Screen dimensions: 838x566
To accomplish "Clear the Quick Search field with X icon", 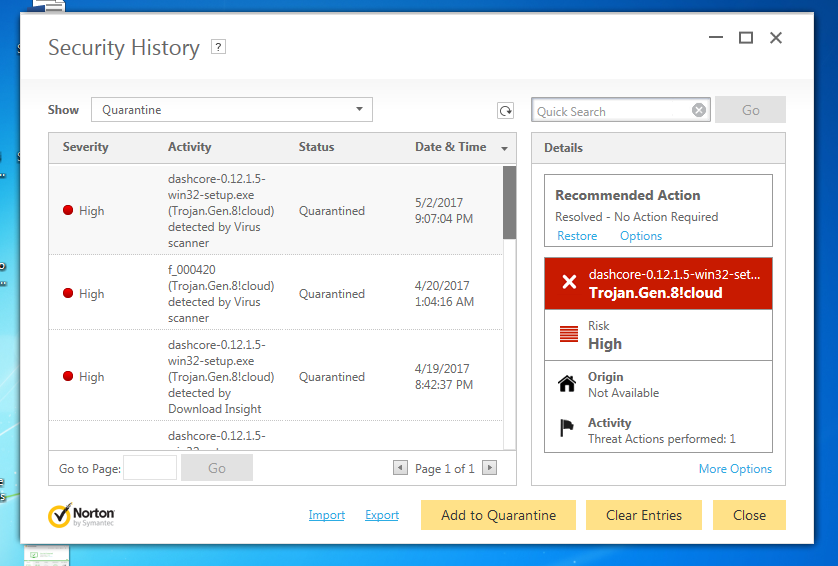I will [x=699, y=110].
